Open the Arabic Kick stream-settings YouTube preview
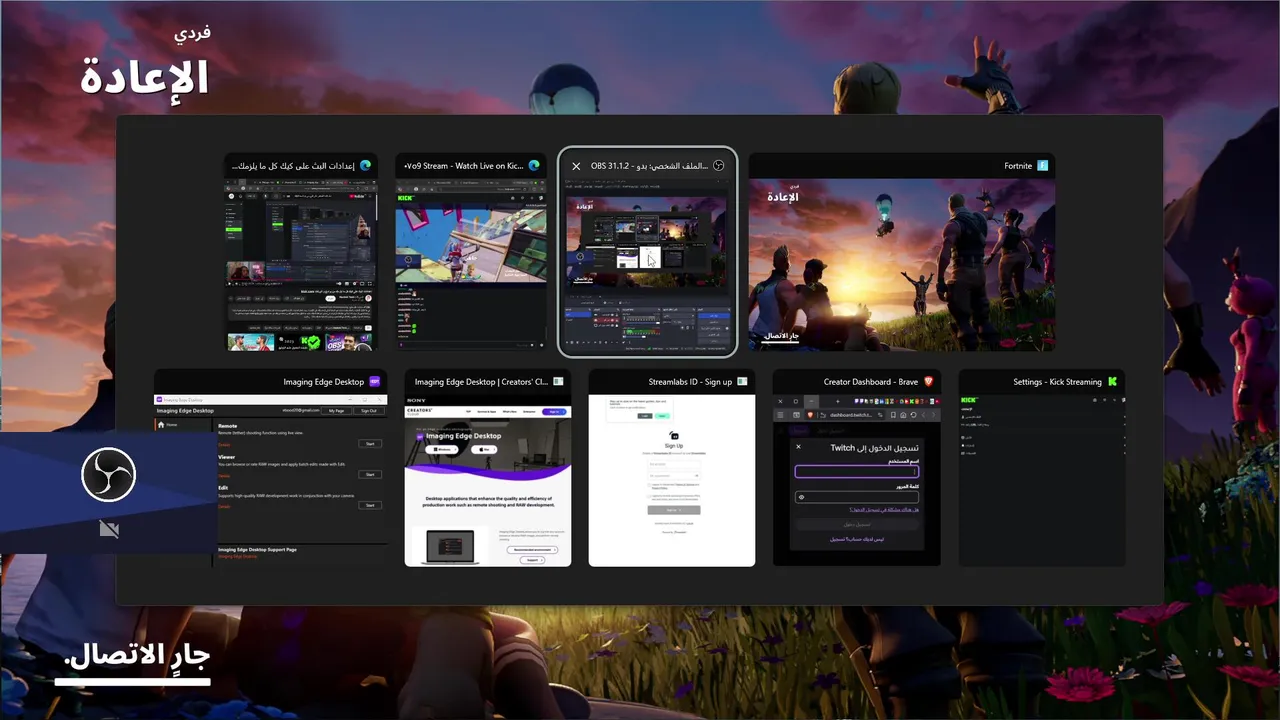 (x=302, y=265)
